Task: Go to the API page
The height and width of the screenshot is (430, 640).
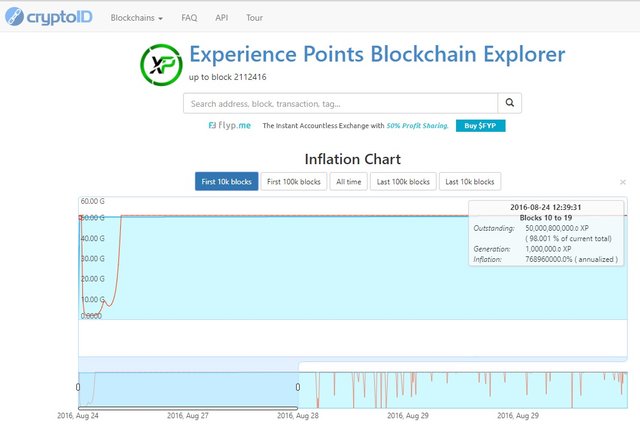Action: (221, 18)
